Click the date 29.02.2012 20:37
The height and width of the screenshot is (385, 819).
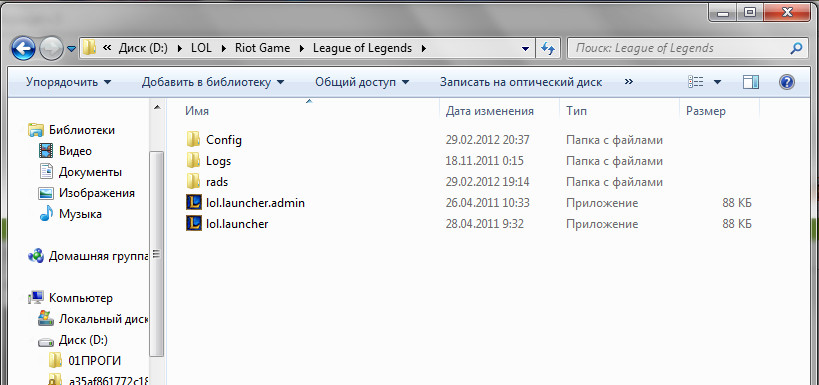[488, 139]
